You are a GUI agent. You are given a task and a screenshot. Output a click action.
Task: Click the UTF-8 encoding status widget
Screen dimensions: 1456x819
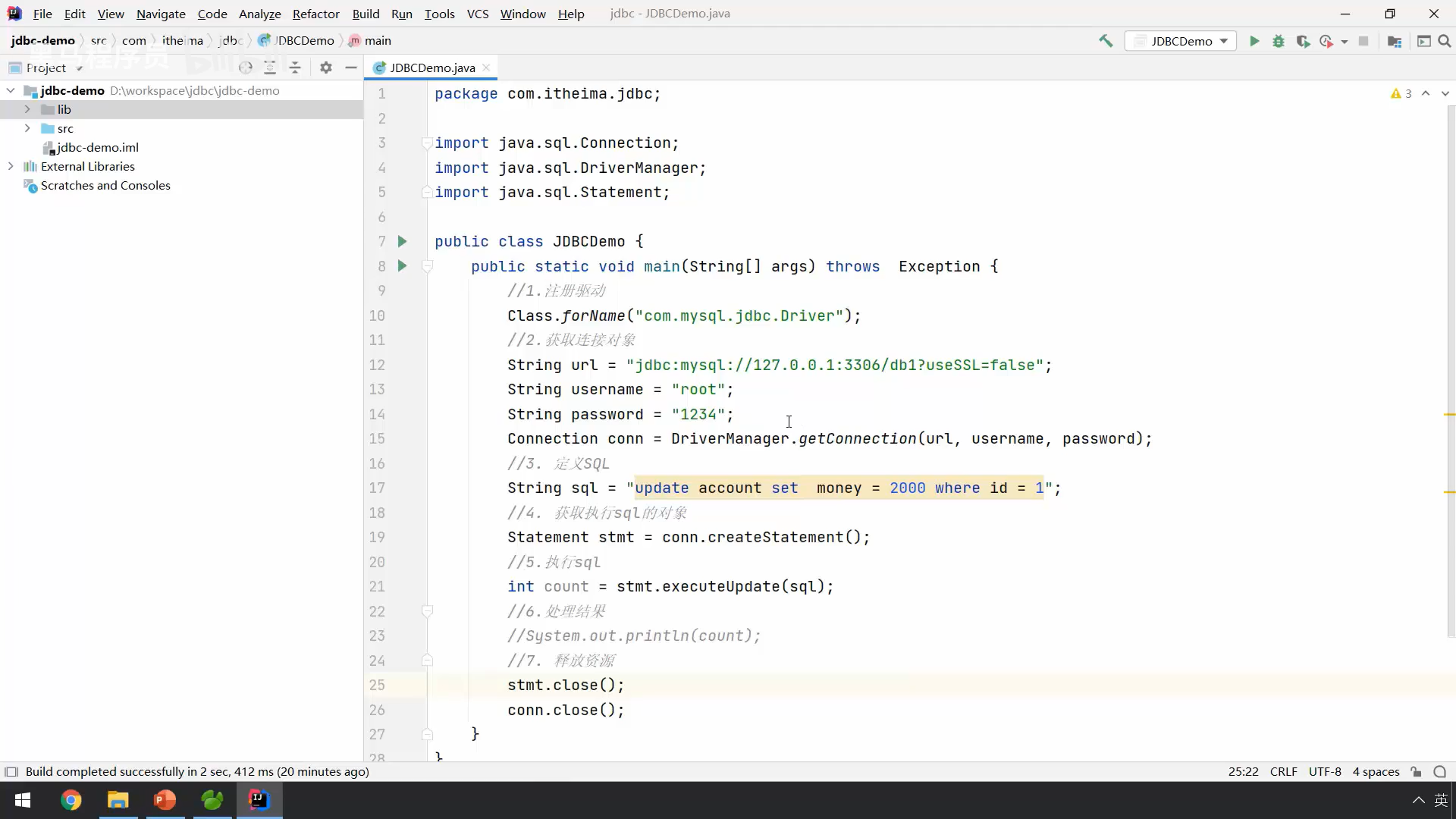click(1324, 771)
